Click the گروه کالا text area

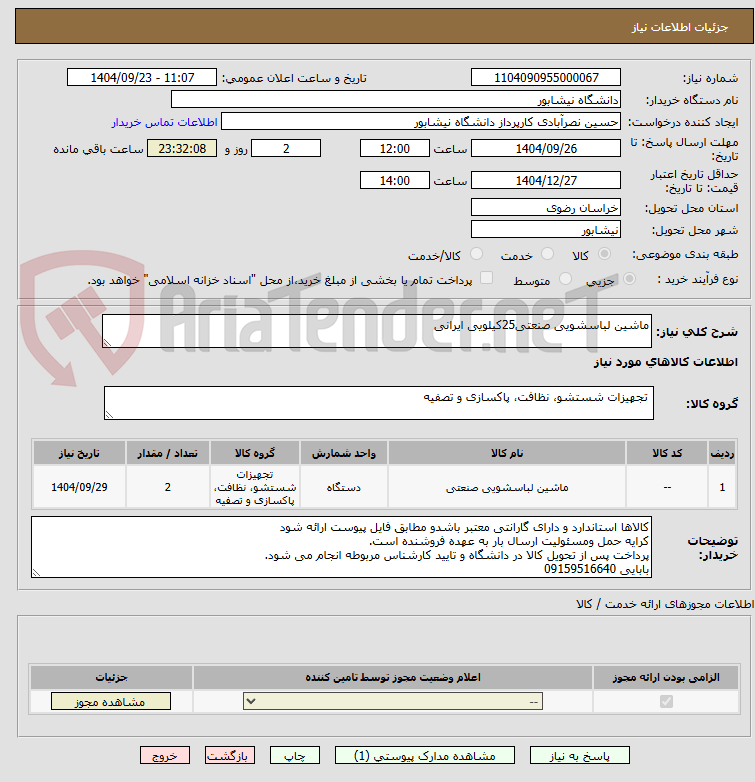click(379, 403)
